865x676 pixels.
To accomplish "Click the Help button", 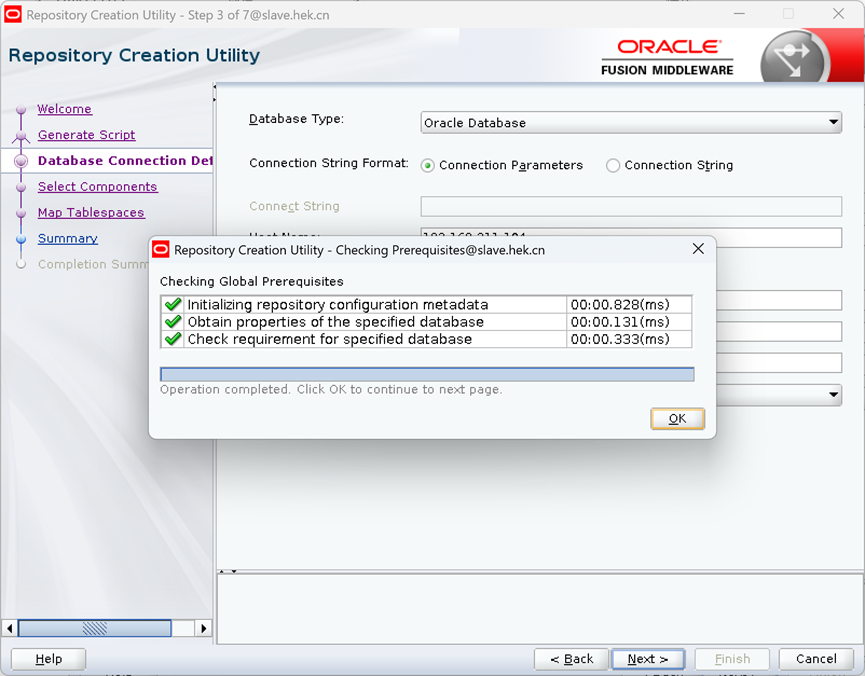I will point(49,659).
